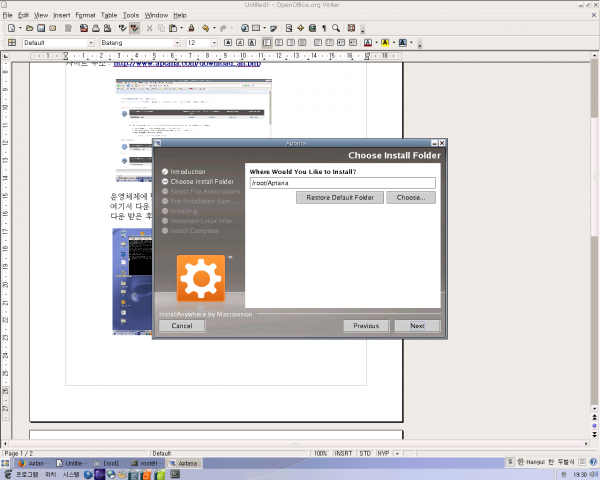This screenshot has height=480, width=600.
Task: Run Spelling and Grammar check icon
Action: [x=122, y=28]
